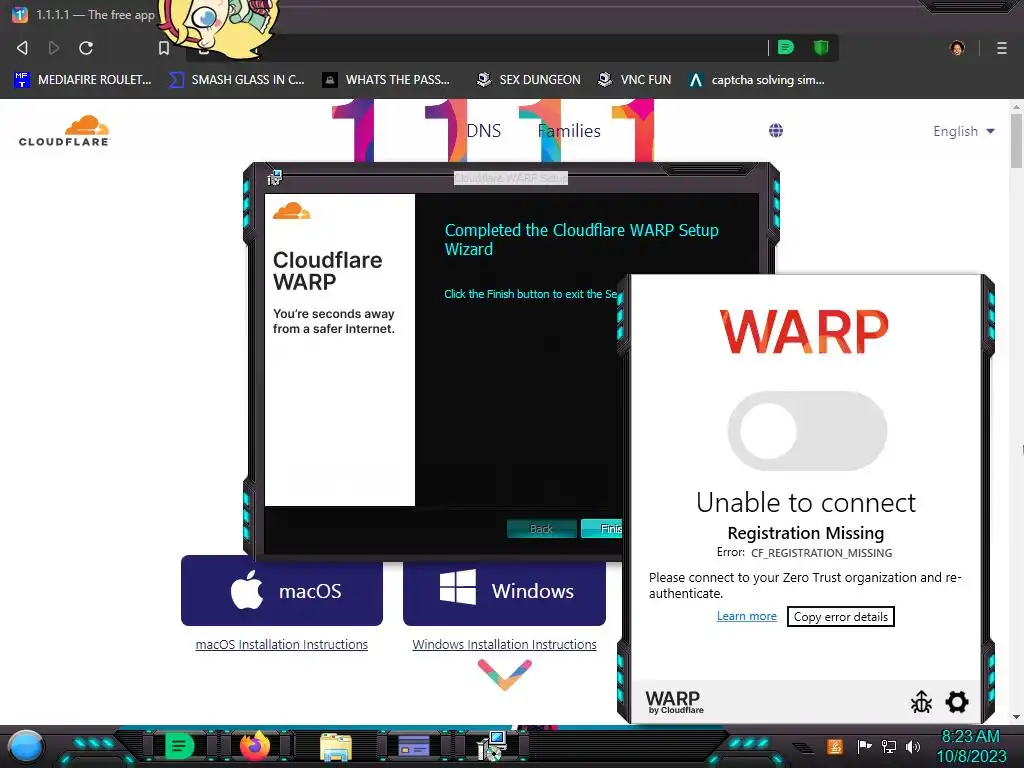This screenshot has height=768, width=1024.
Task: Open WARP settings gear icon
Action: click(957, 702)
